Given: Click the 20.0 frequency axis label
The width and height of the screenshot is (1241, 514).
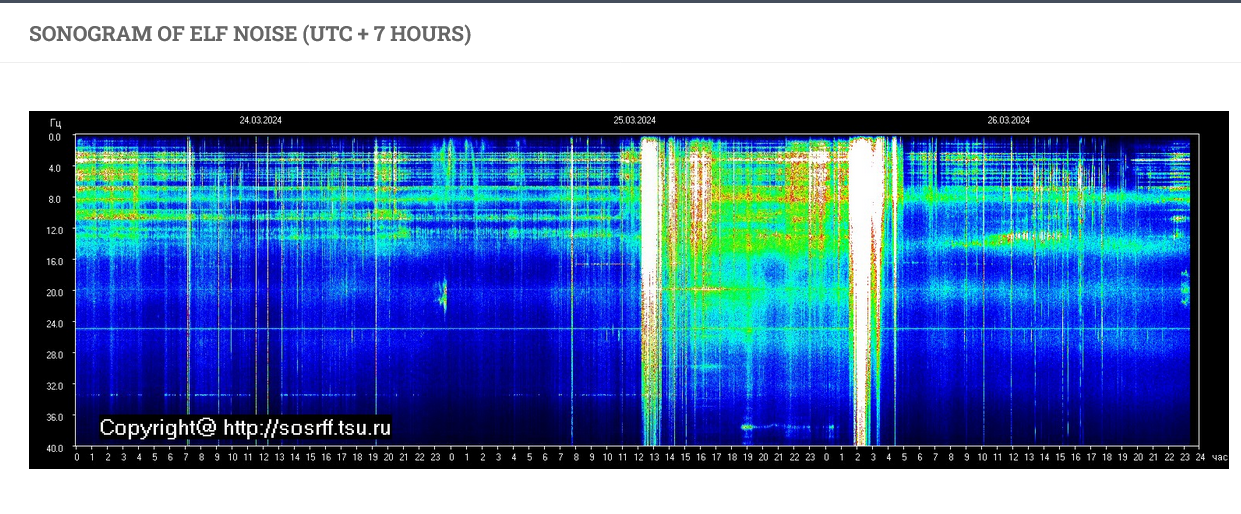Looking at the screenshot, I should click(x=53, y=292).
